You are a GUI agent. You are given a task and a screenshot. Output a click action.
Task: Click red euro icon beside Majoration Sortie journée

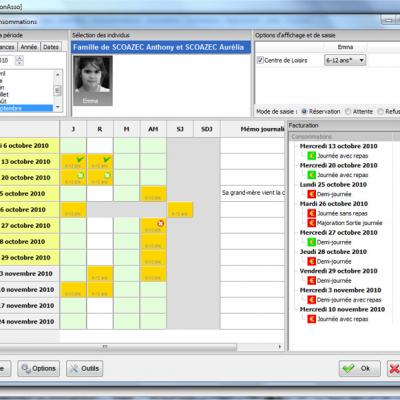tap(311, 223)
